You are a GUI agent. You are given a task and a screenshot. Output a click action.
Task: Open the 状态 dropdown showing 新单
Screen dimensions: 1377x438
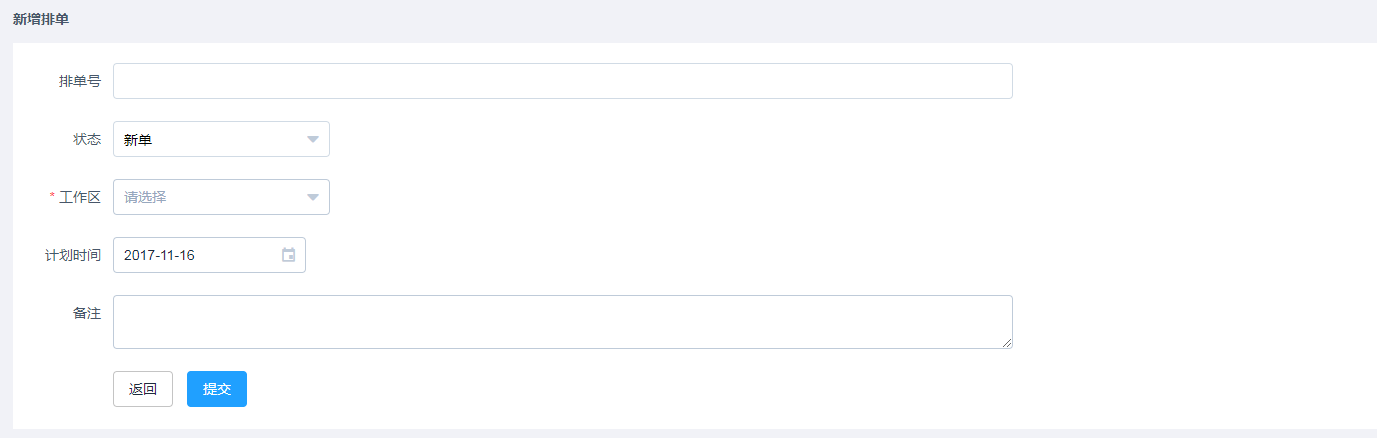pyautogui.click(x=221, y=139)
